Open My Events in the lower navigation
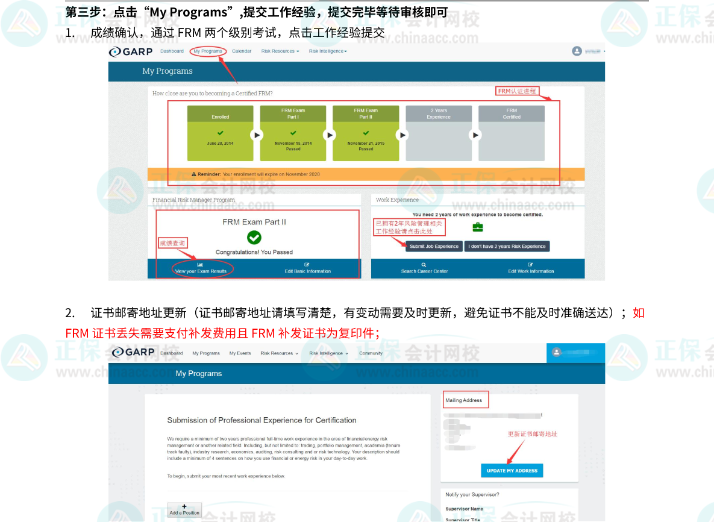714x522 pixels. [240, 353]
